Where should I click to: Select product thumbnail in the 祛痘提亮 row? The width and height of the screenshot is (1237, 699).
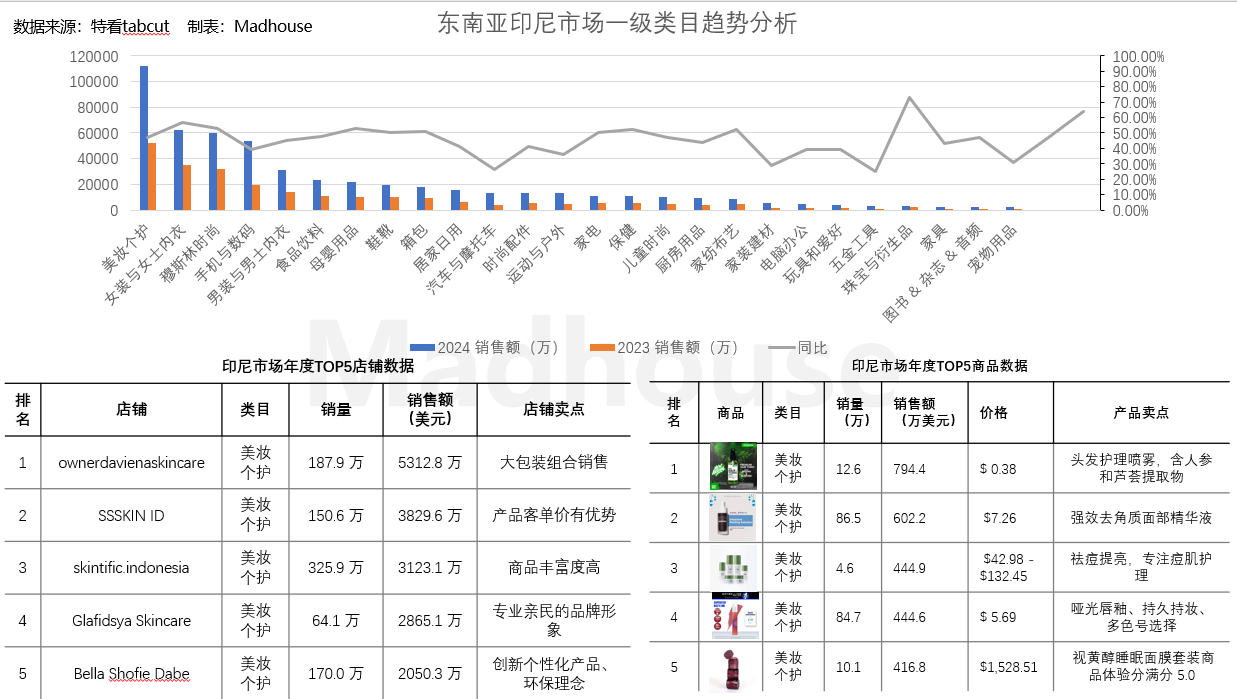coord(733,567)
